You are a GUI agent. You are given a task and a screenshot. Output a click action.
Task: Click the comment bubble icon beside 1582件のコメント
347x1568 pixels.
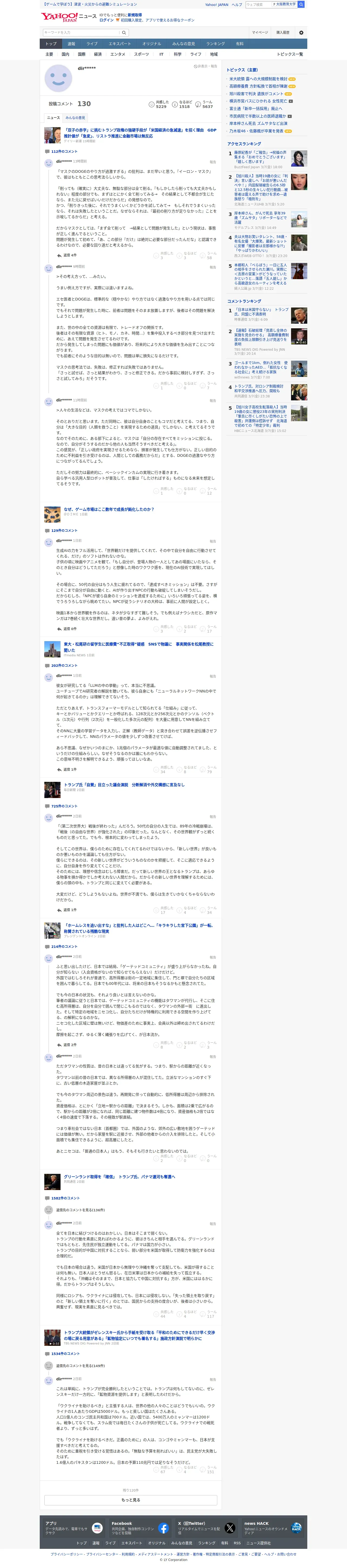click(x=47, y=1198)
